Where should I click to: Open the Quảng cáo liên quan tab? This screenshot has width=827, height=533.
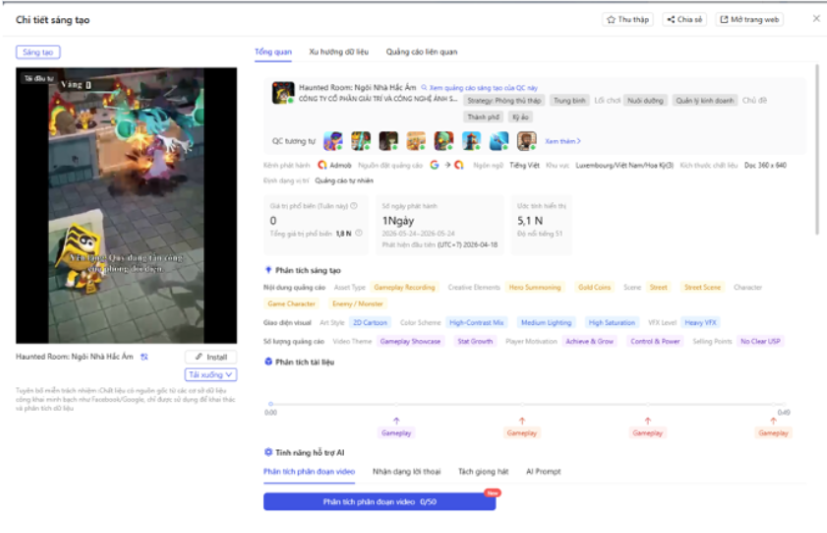coord(421,52)
